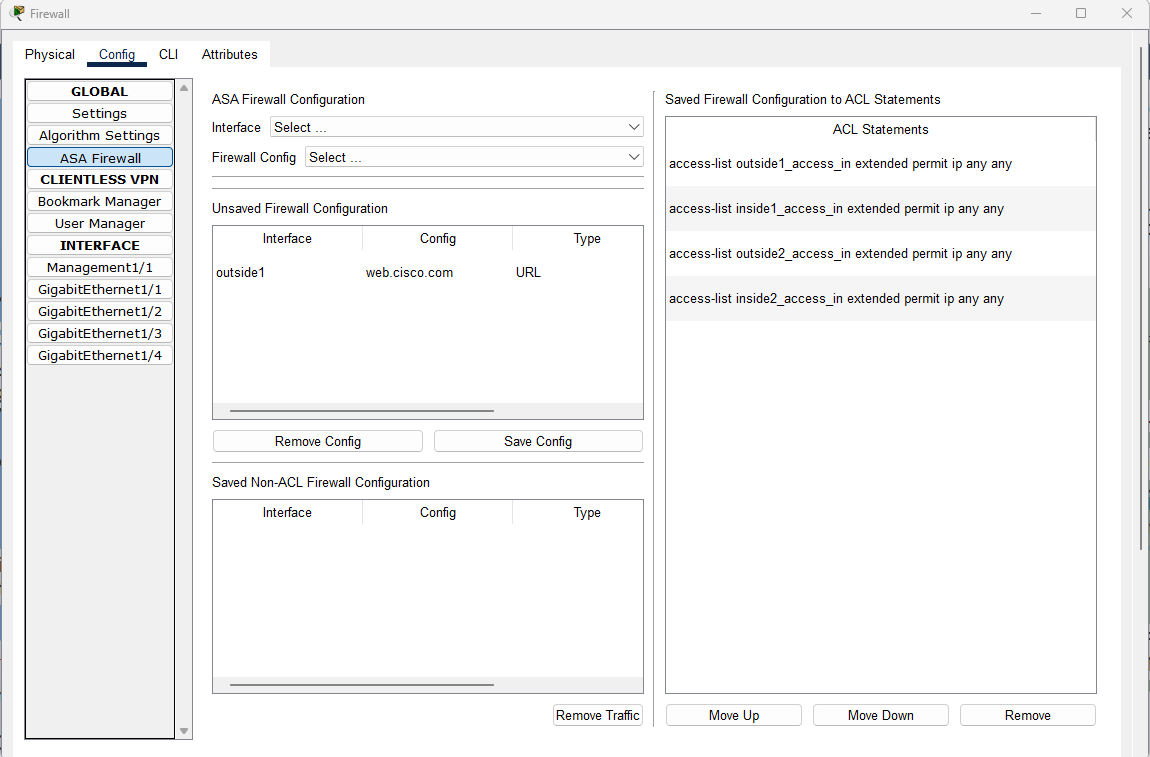The image size is (1150, 757).
Task: Open Algorithm Settings panel
Action: pos(99,135)
